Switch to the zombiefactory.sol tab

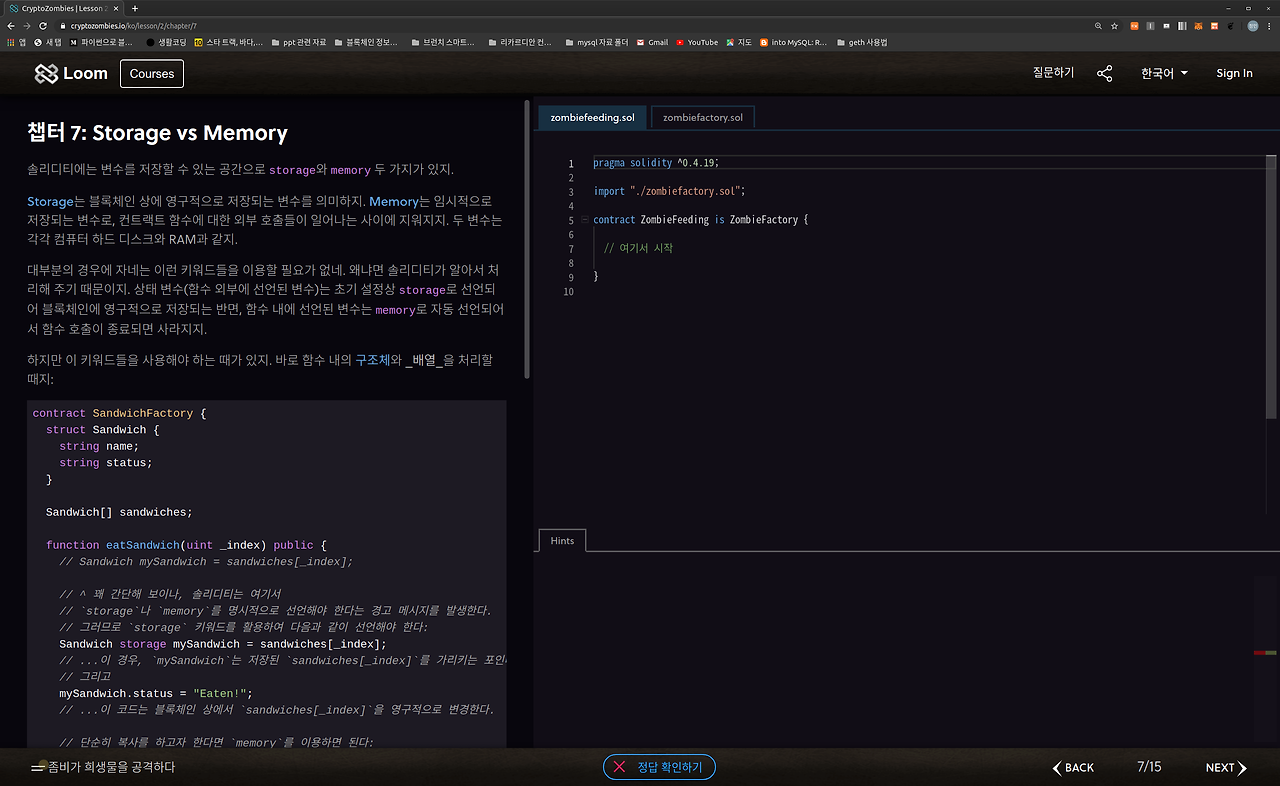coord(702,117)
